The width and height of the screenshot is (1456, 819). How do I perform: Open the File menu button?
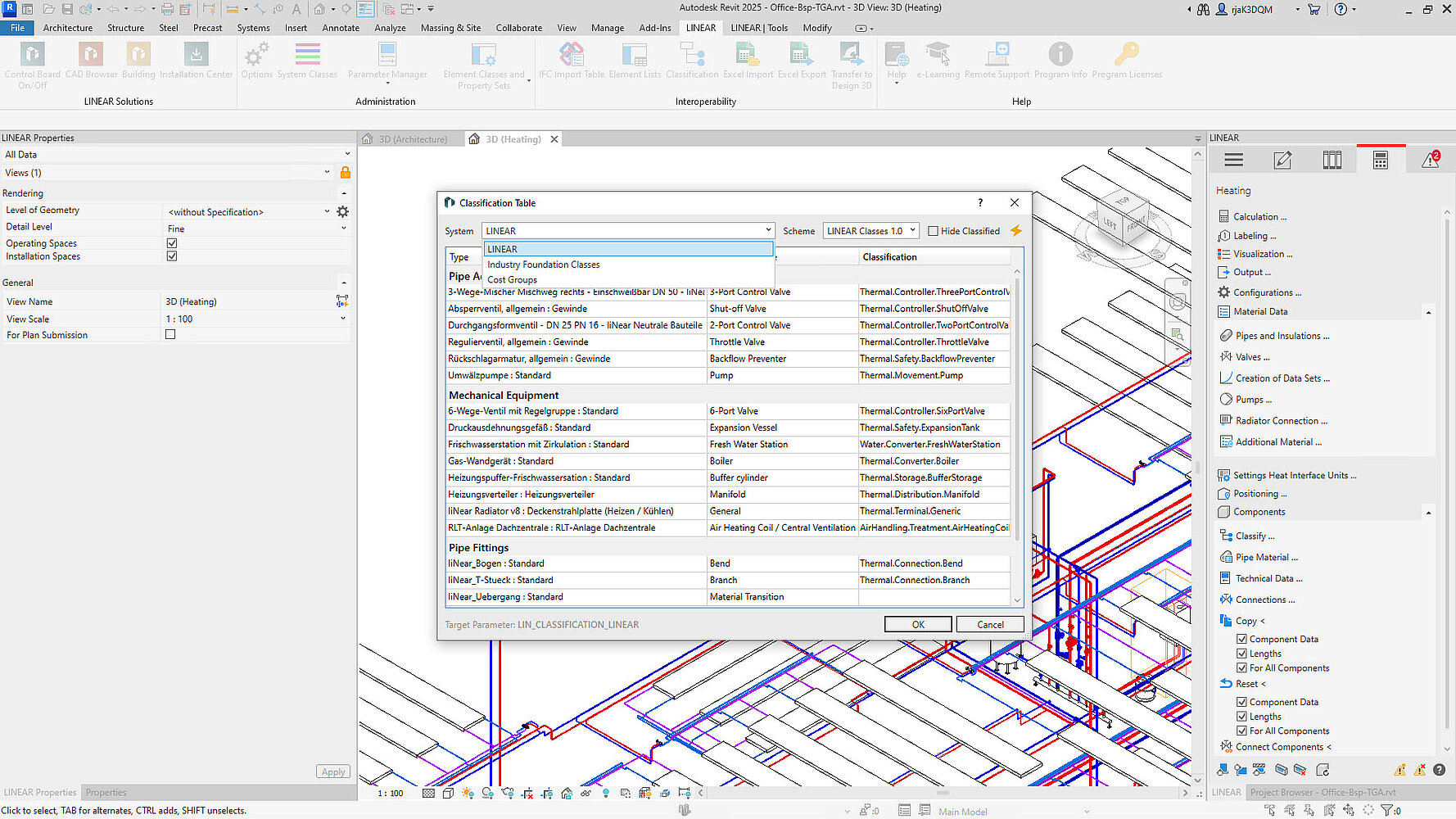(x=17, y=28)
